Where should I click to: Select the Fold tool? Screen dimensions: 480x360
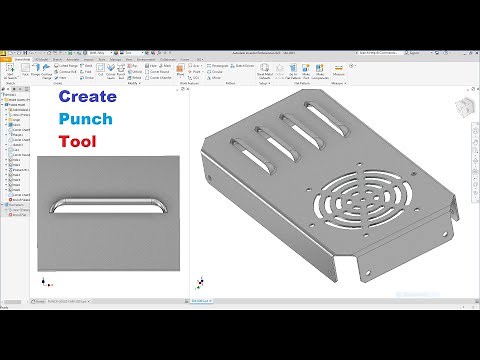point(86,72)
